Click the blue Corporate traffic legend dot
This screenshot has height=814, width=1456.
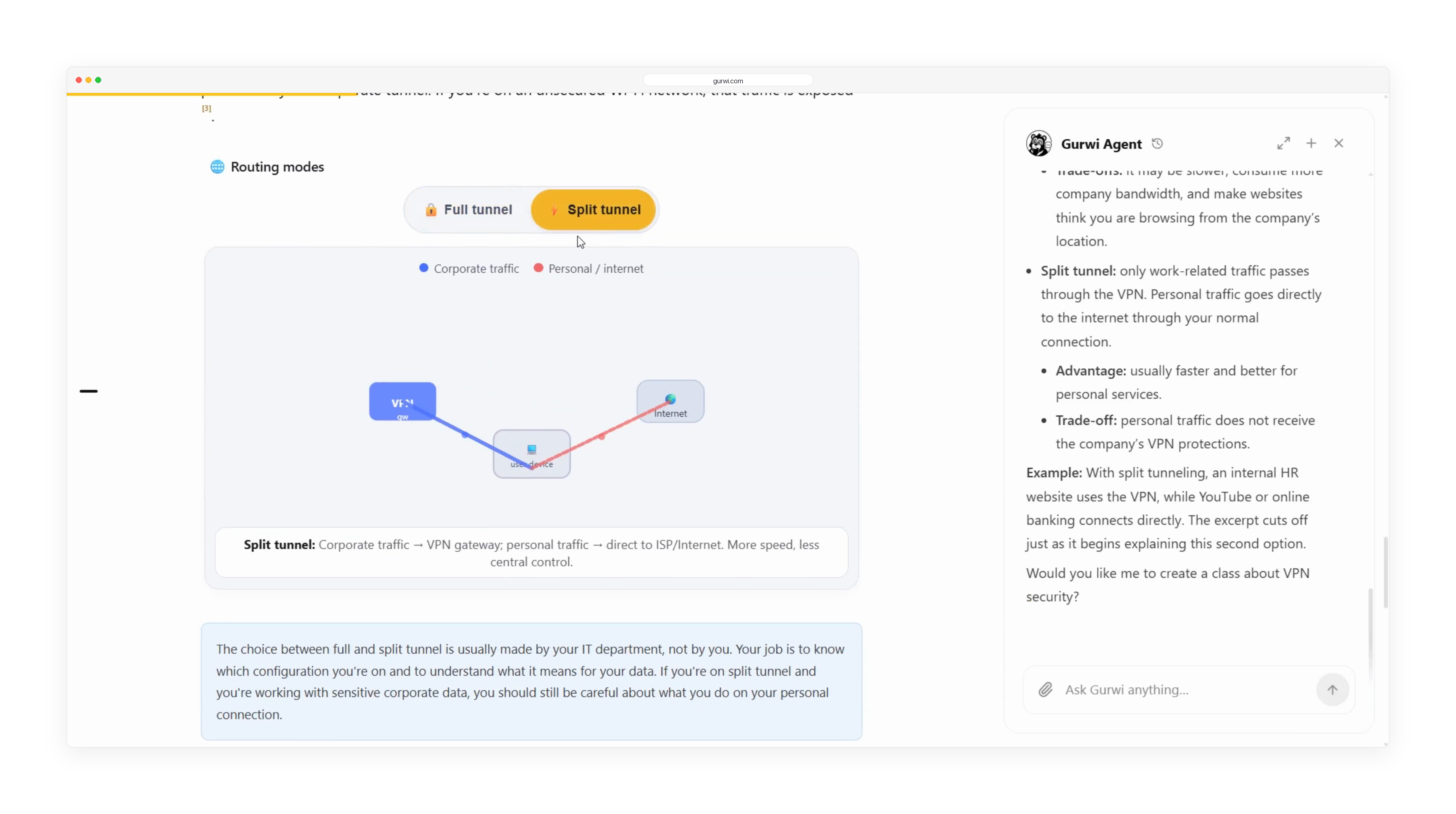pyautogui.click(x=423, y=268)
